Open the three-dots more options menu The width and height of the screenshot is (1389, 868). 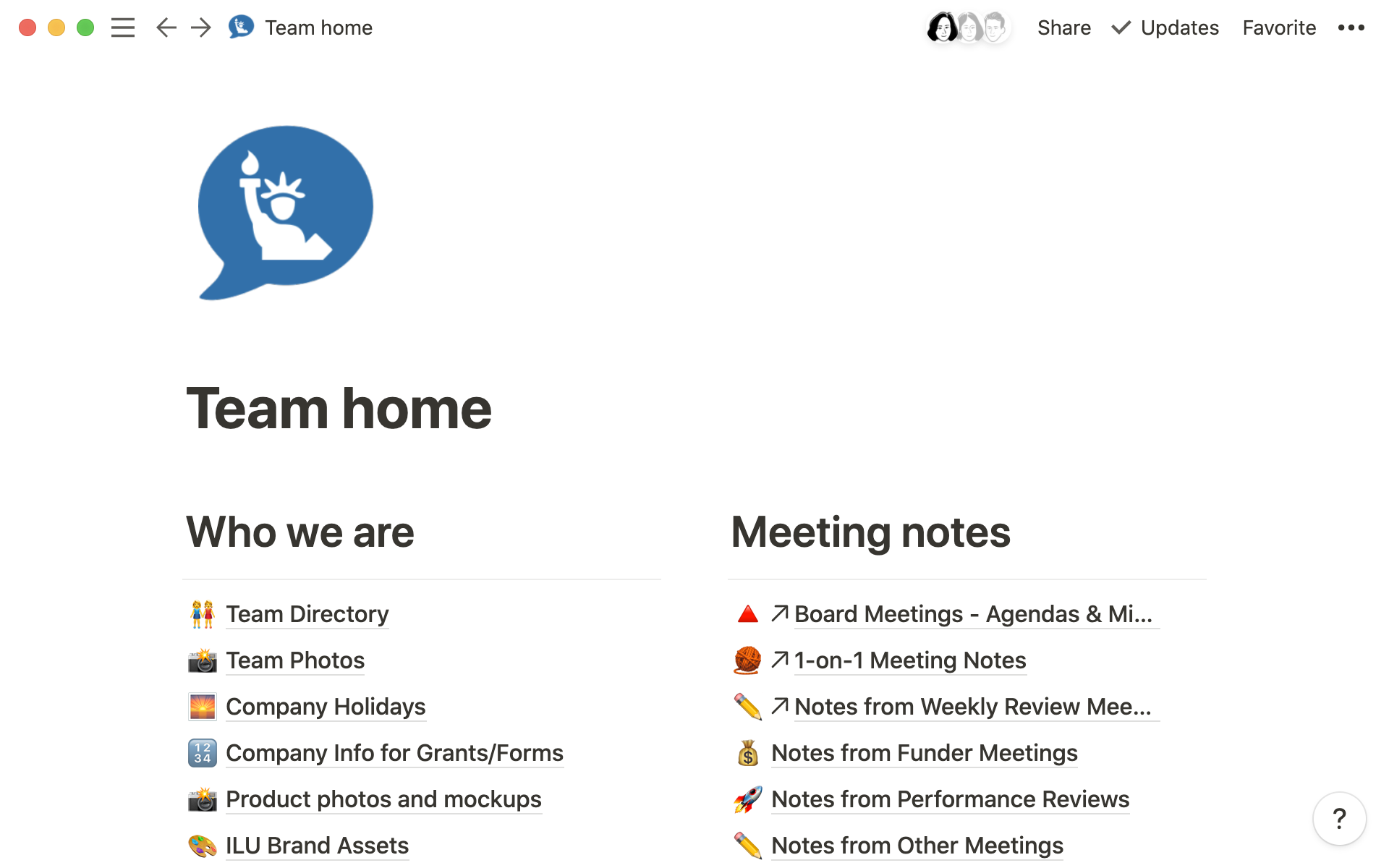point(1351,27)
